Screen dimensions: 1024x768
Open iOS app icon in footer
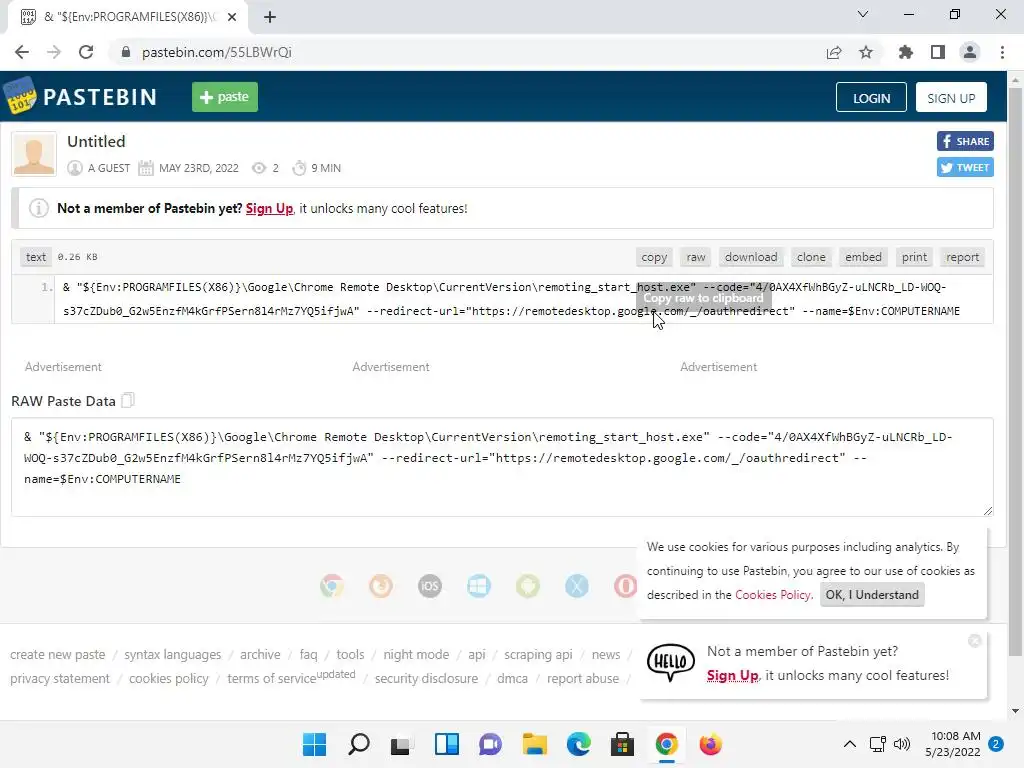pos(430,586)
